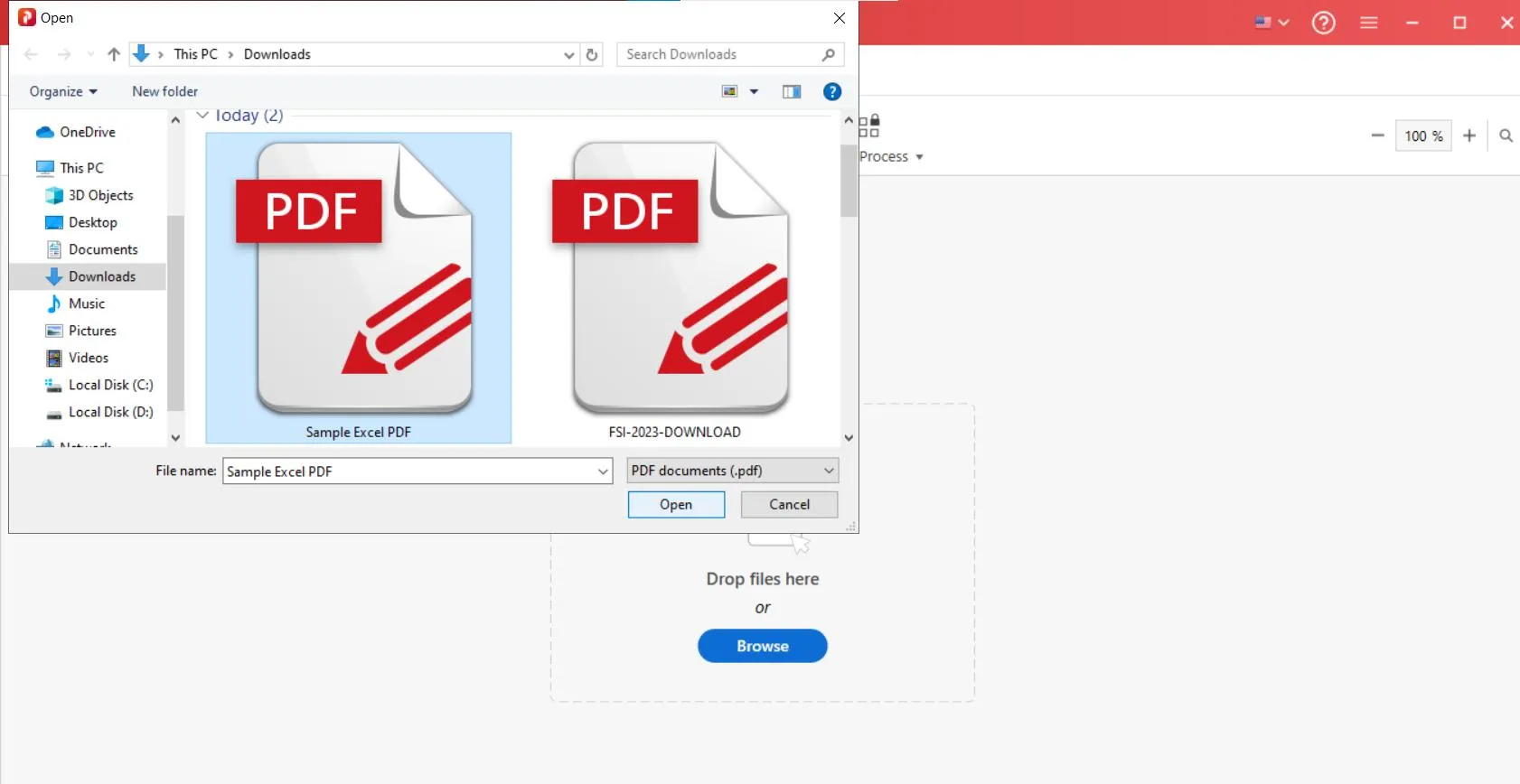The width and height of the screenshot is (1520, 784).
Task: Zoom in with the plus button
Action: (1469, 135)
